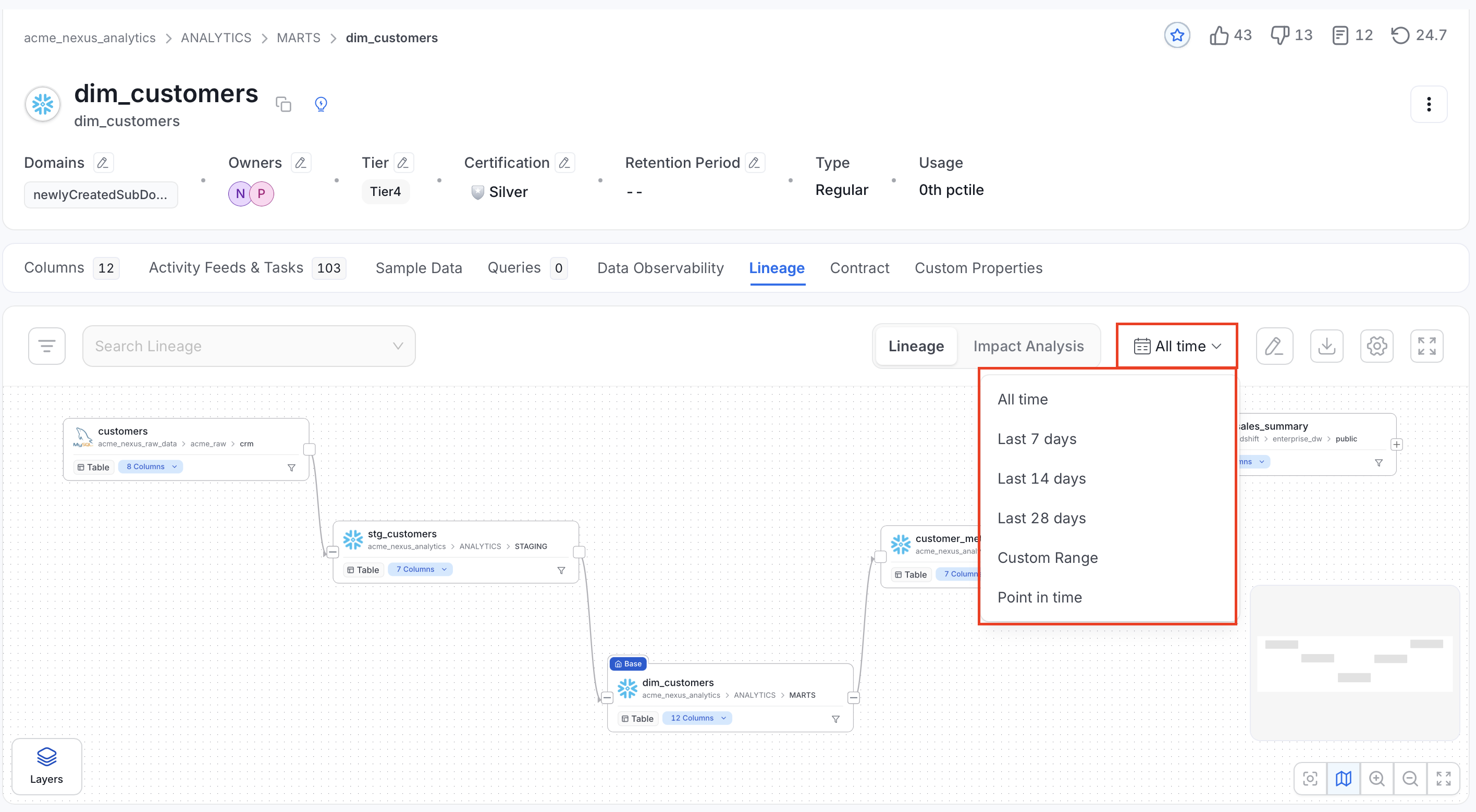Open the Layers button
Screen dimensions: 1476x812
(x=46, y=766)
